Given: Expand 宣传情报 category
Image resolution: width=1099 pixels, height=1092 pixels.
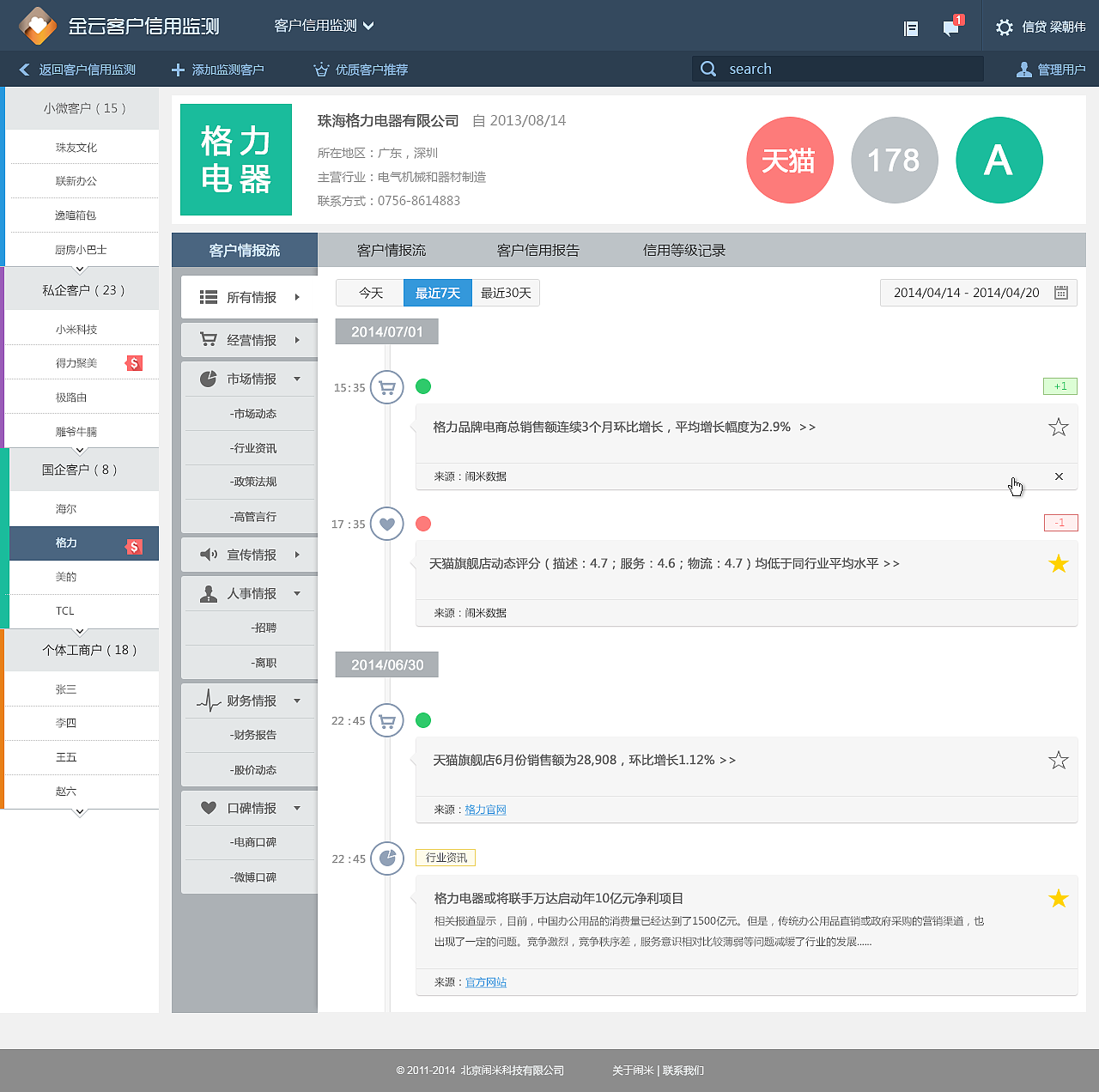Looking at the screenshot, I should point(250,555).
